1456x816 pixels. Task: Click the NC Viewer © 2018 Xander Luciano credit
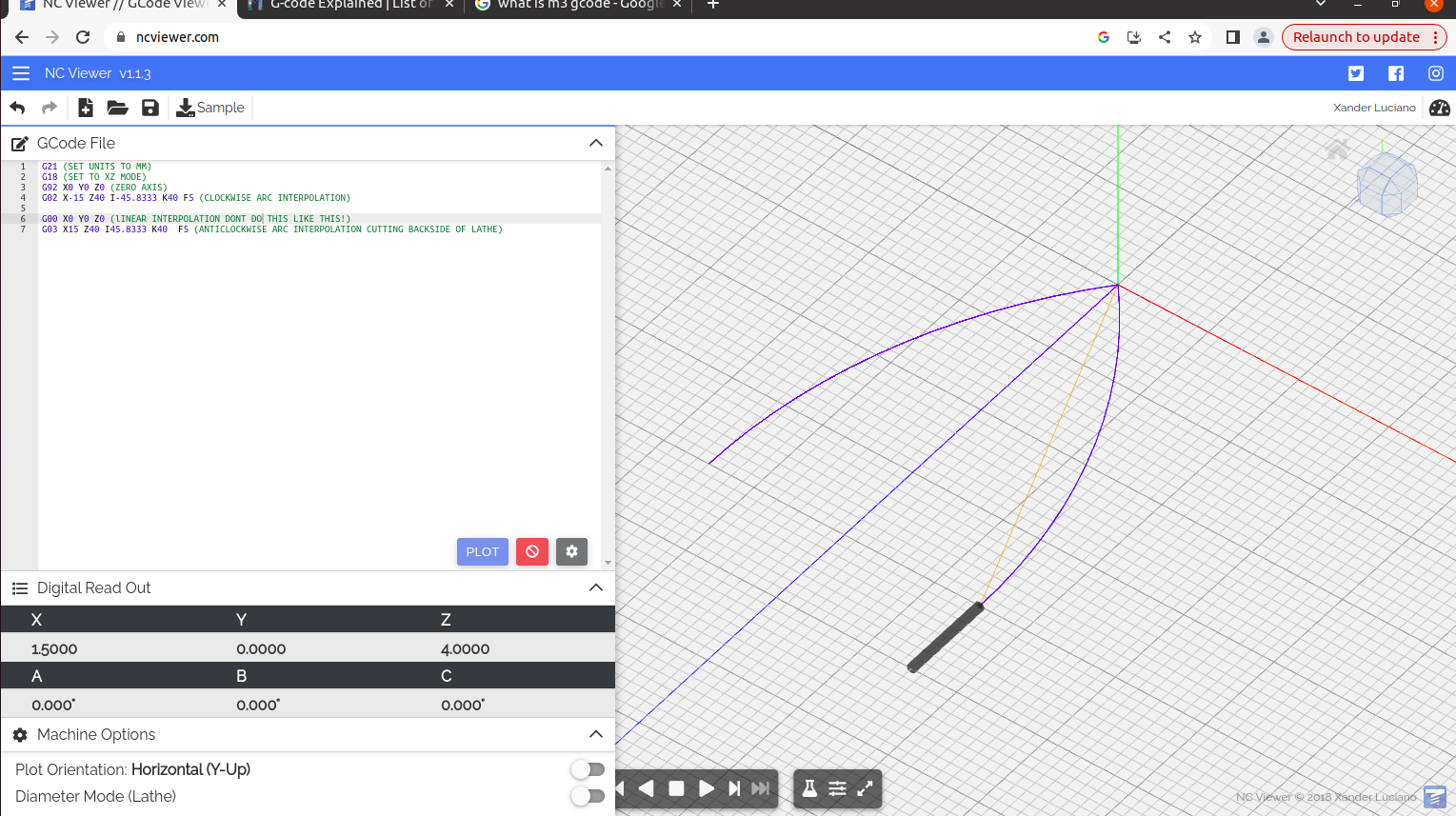pyautogui.click(x=1326, y=797)
